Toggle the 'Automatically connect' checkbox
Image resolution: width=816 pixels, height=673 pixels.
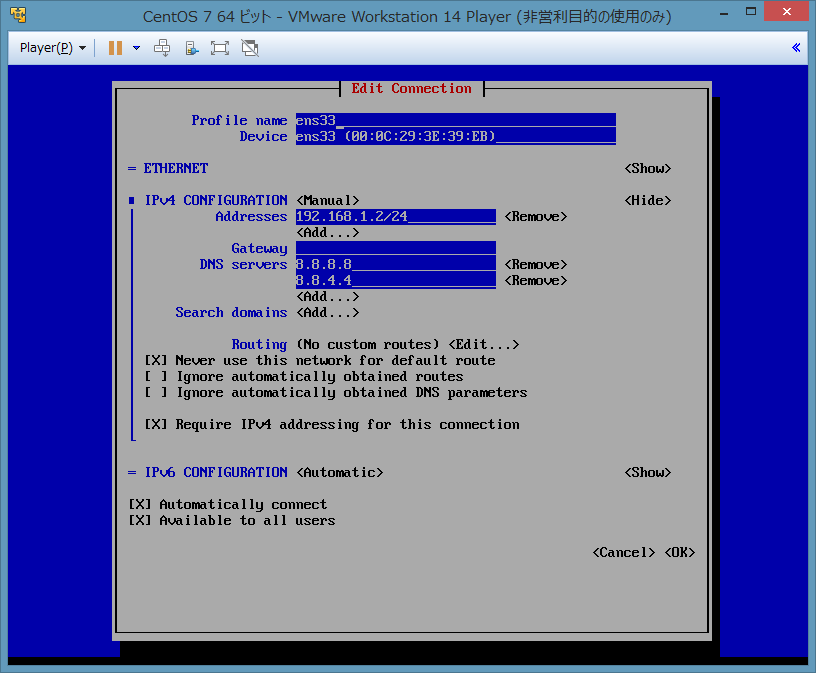click(x=140, y=504)
